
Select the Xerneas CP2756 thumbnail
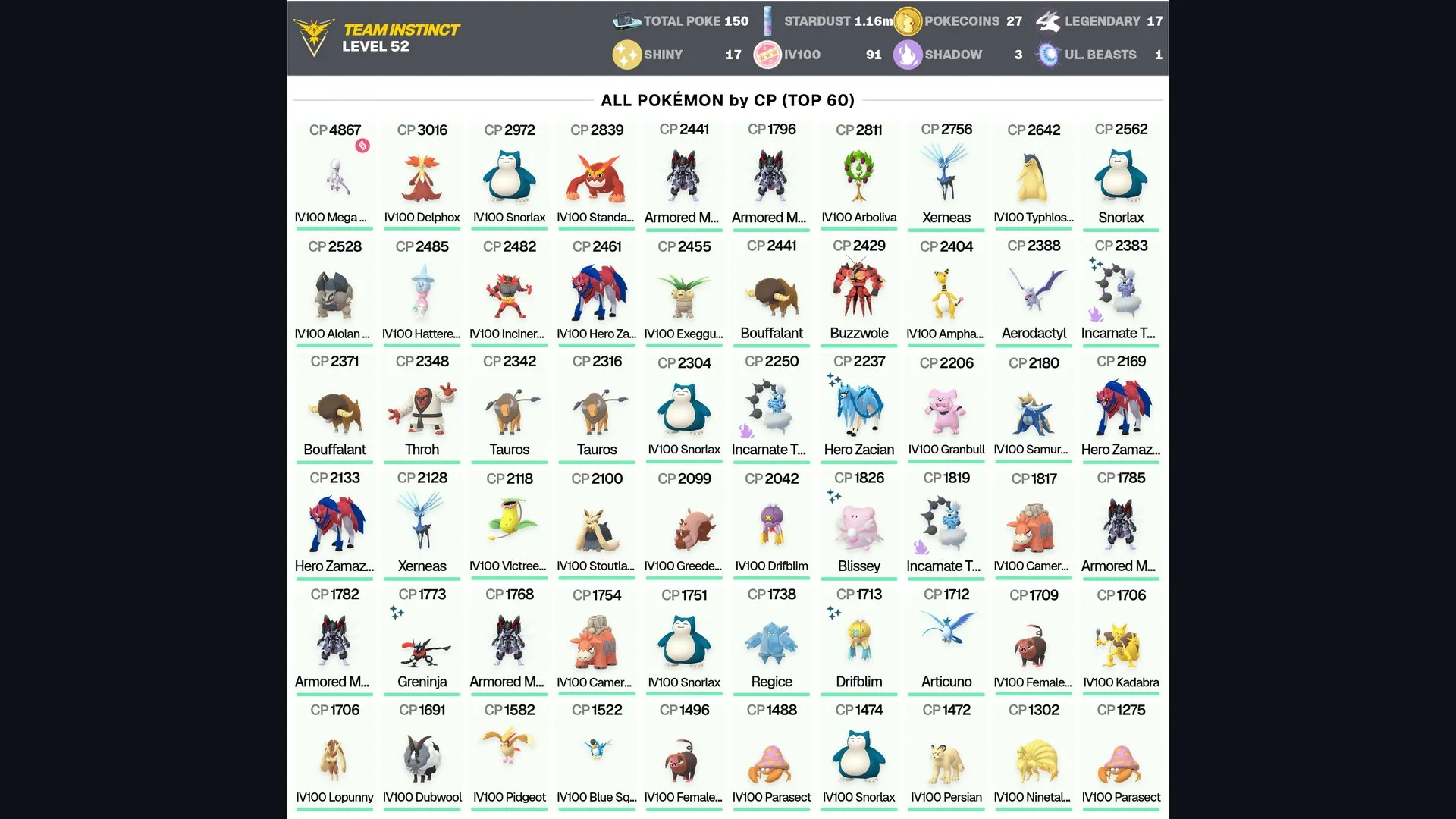point(946,174)
